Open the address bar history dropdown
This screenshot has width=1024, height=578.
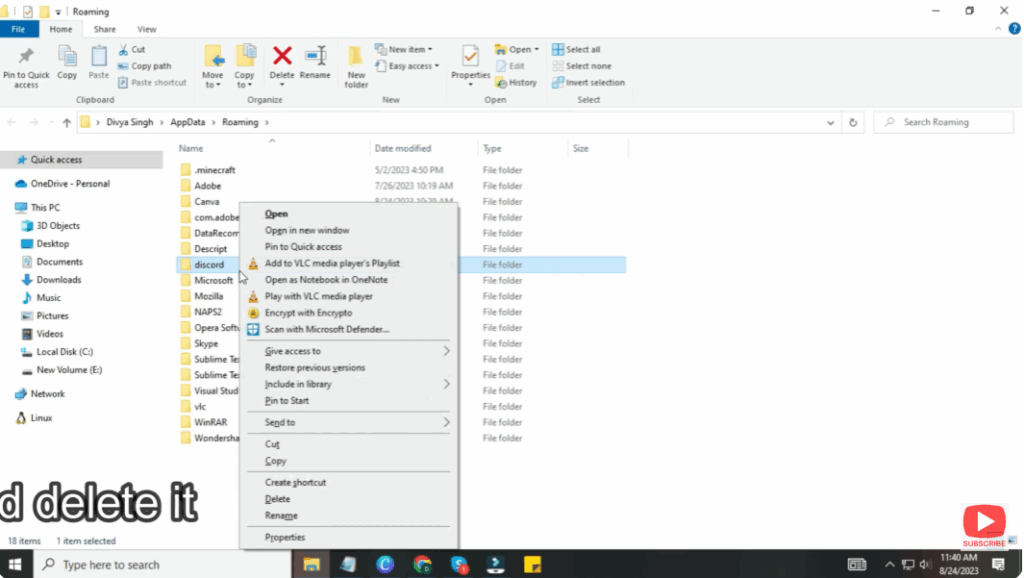(x=830, y=121)
